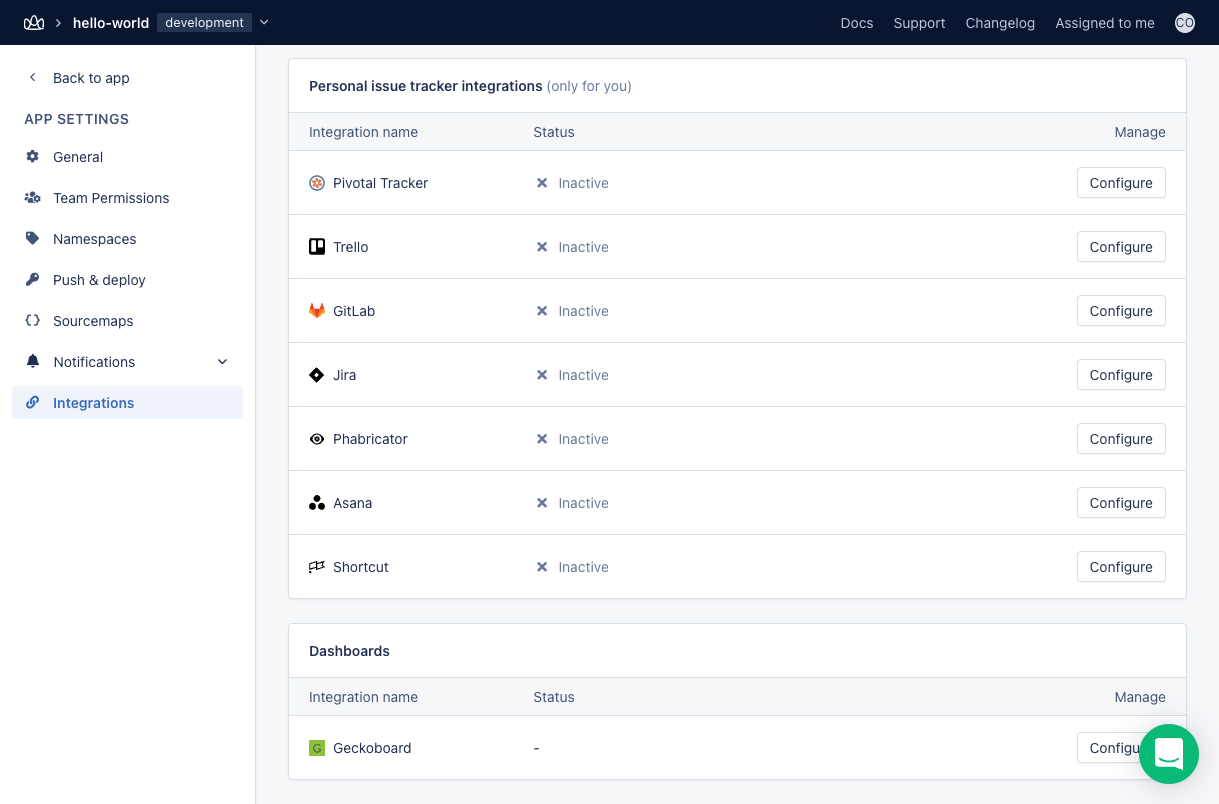Click the Pivotal Tracker inactive X icon
The height and width of the screenshot is (804, 1219).
tap(542, 183)
